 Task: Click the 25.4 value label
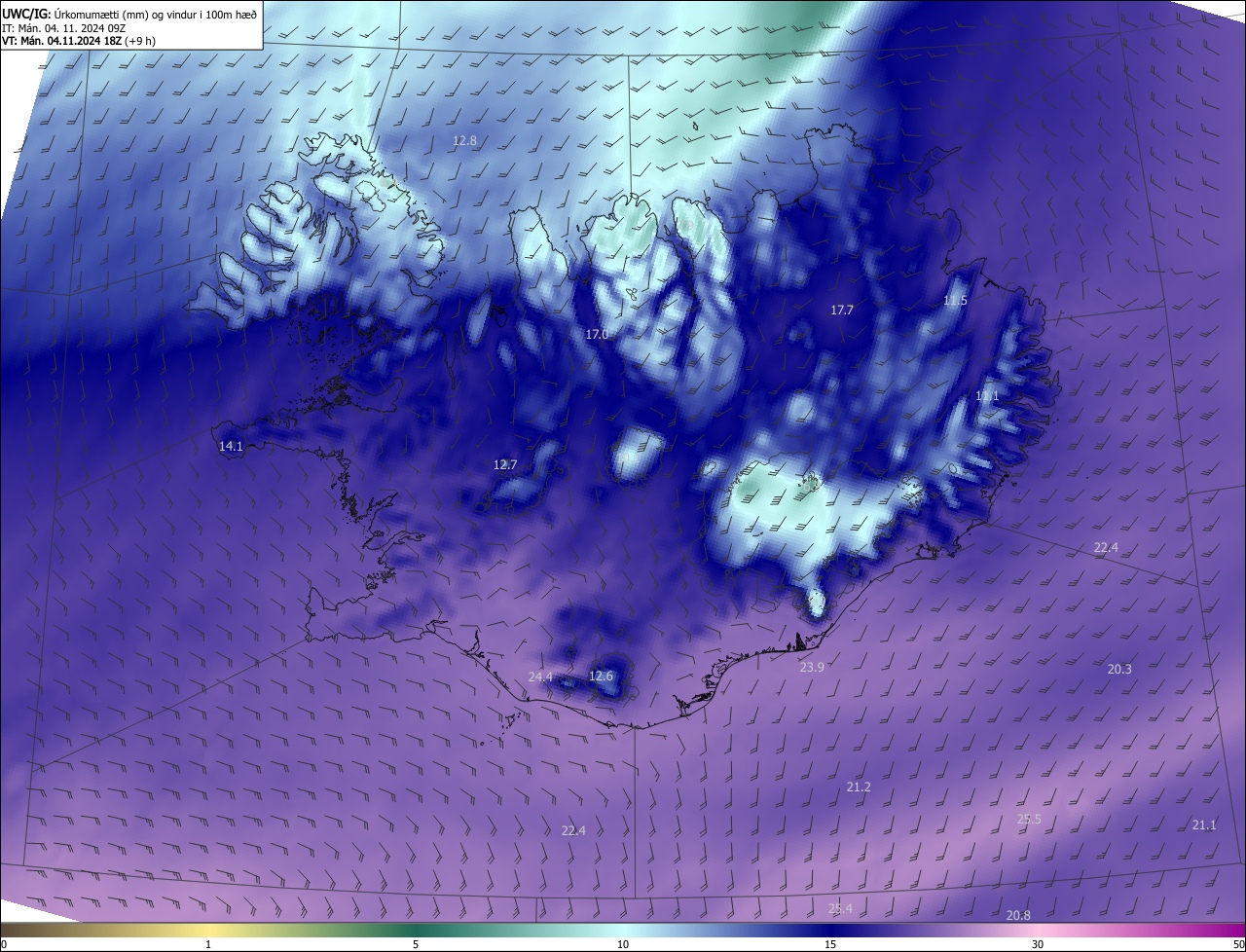coord(840,908)
